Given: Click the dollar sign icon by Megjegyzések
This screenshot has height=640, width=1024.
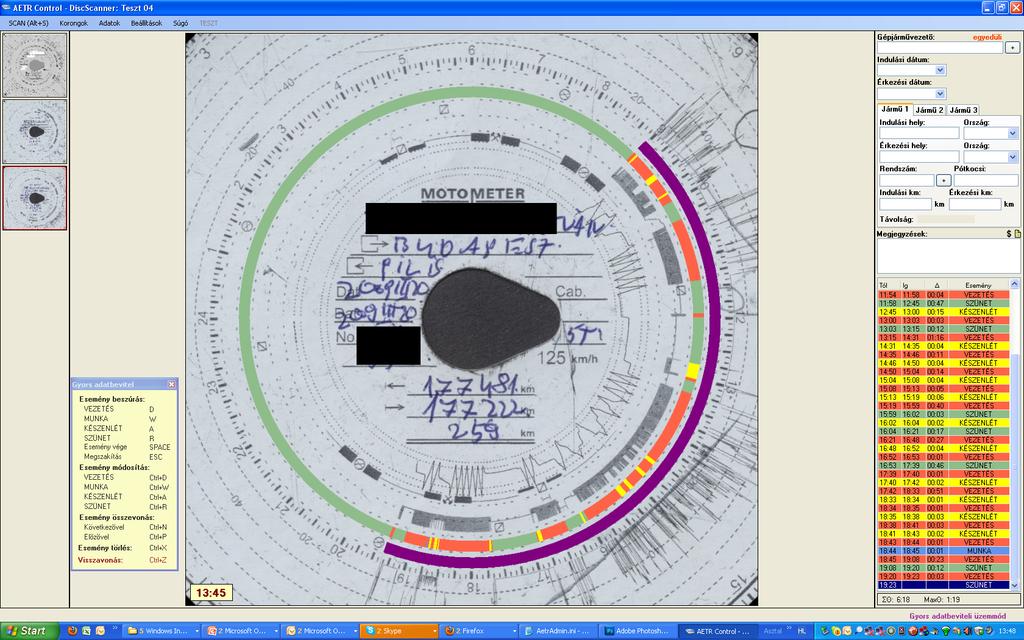Looking at the screenshot, I should tap(1009, 234).
